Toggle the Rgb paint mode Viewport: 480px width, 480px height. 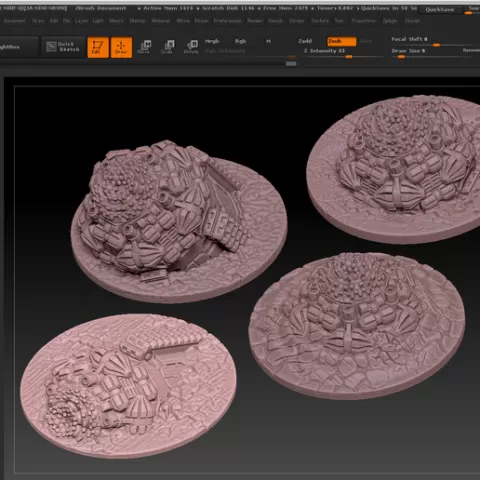tap(240, 41)
